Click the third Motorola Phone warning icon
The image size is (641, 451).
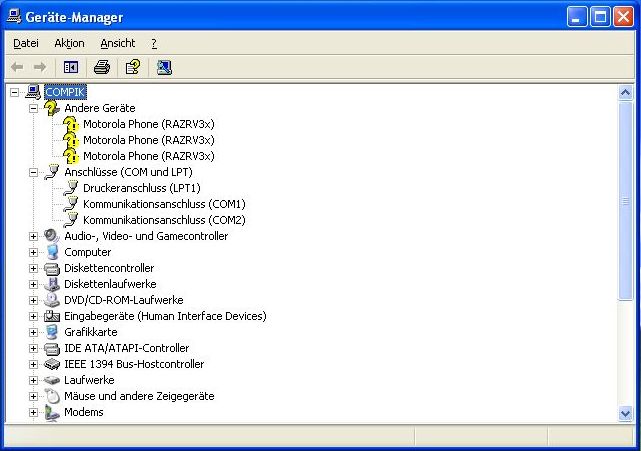tap(71, 156)
